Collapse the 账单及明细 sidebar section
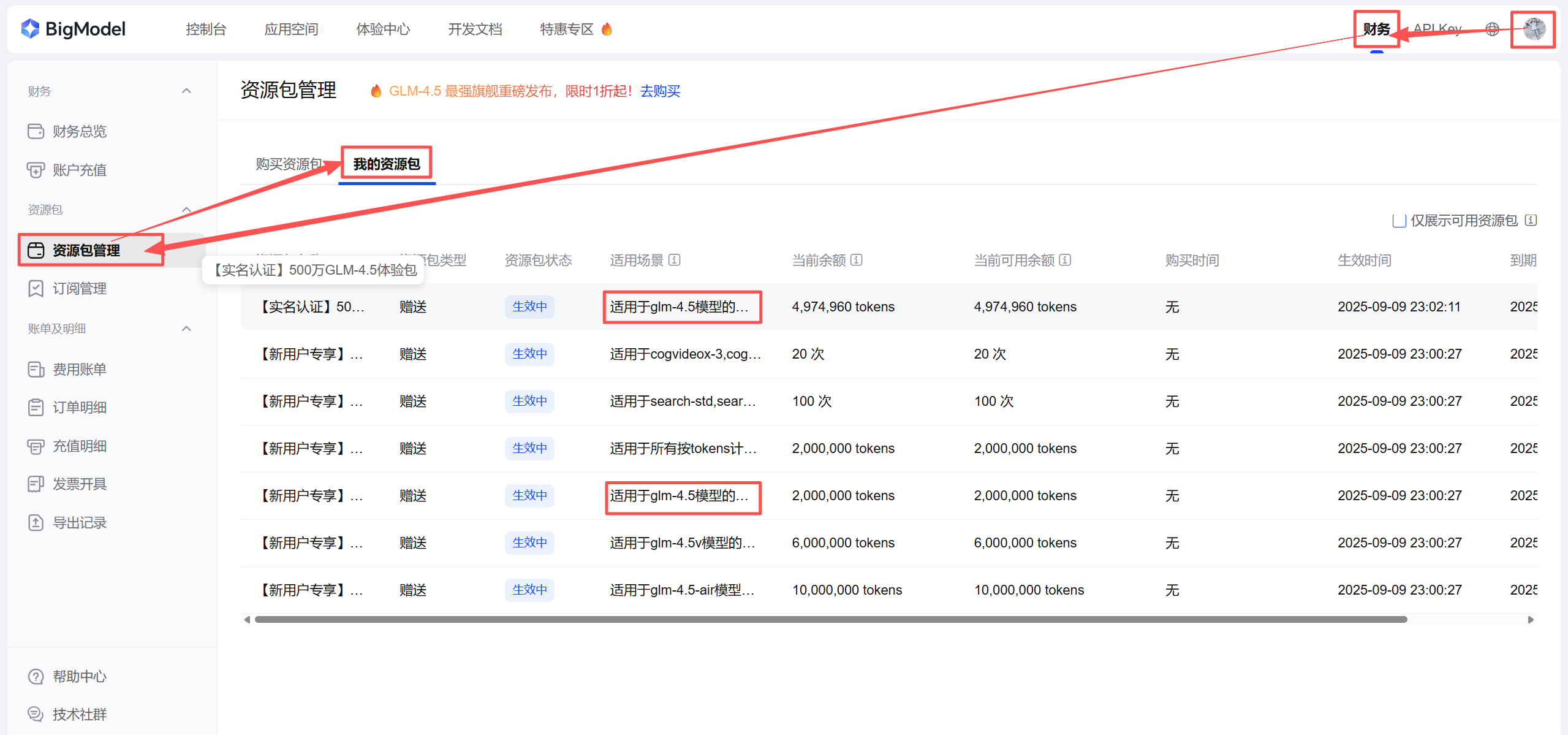The width and height of the screenshot is (1568, 735). pos(187,329)
